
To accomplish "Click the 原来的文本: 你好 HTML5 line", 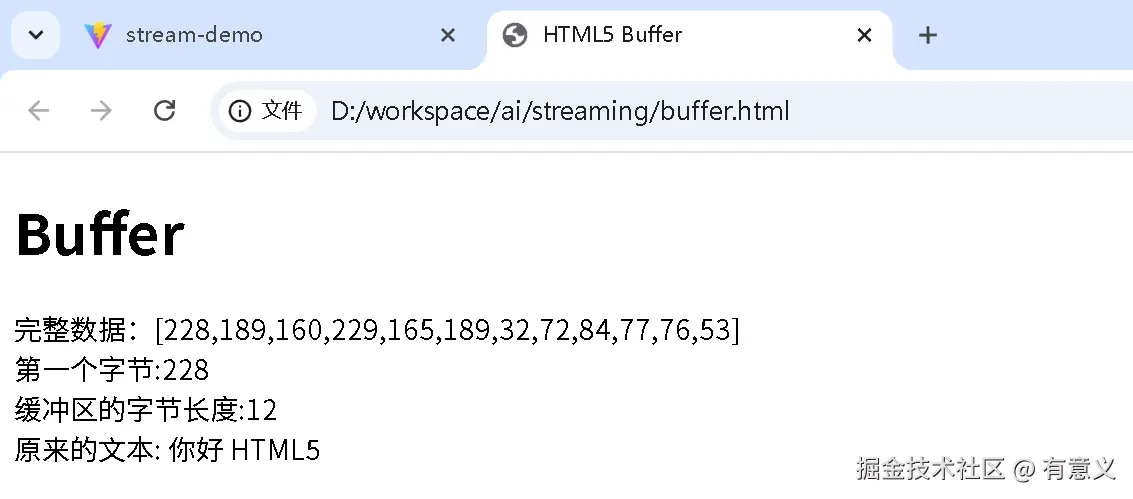I will point(167,450).
